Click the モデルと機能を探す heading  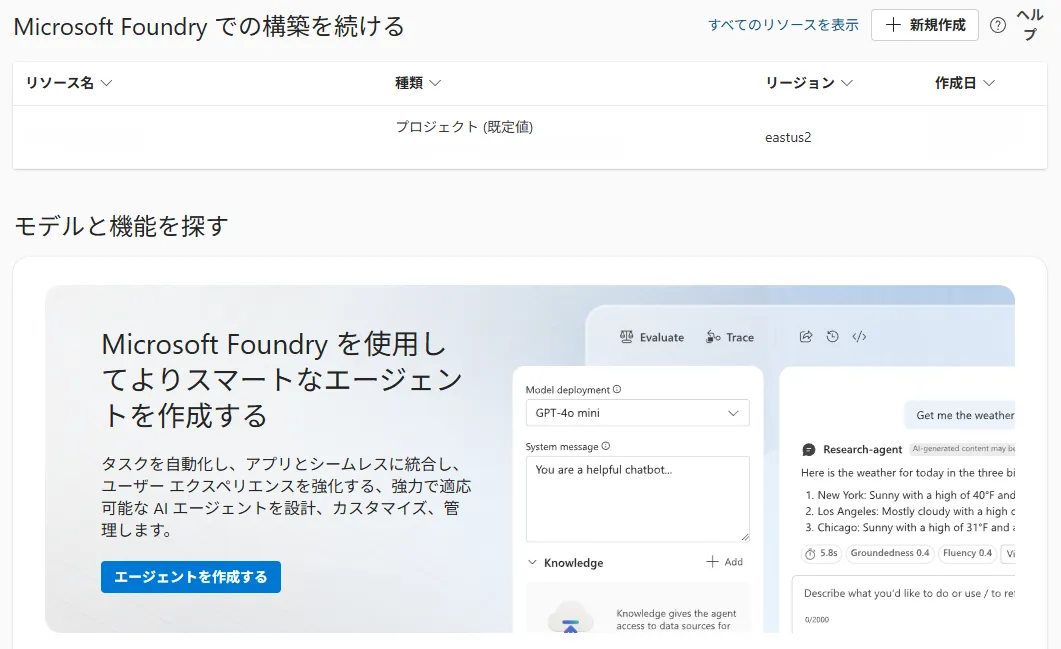pos(121,226)
